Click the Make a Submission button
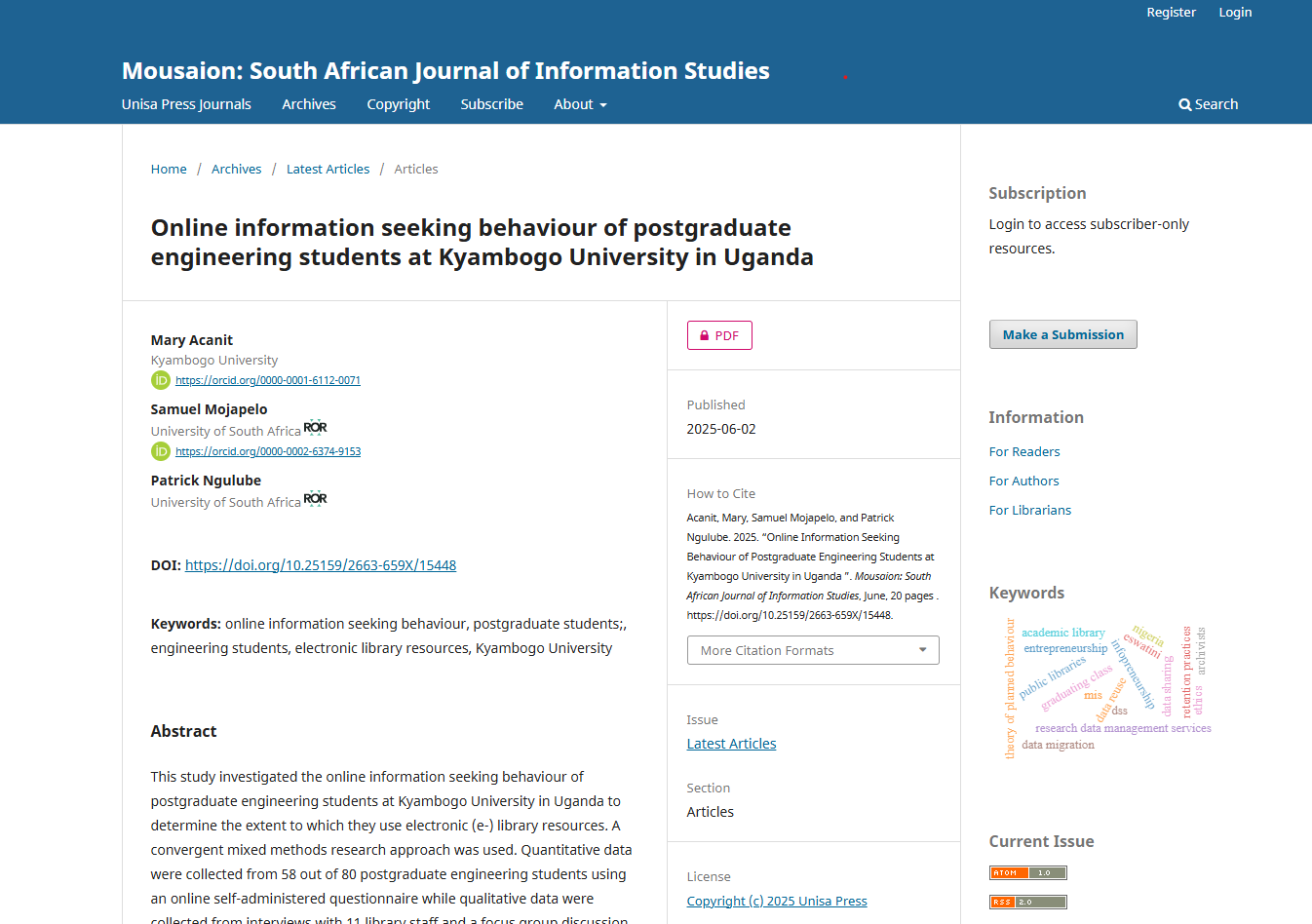Screen dimensions: 1312x924 pyautogui.click(x=1062, y=334)
